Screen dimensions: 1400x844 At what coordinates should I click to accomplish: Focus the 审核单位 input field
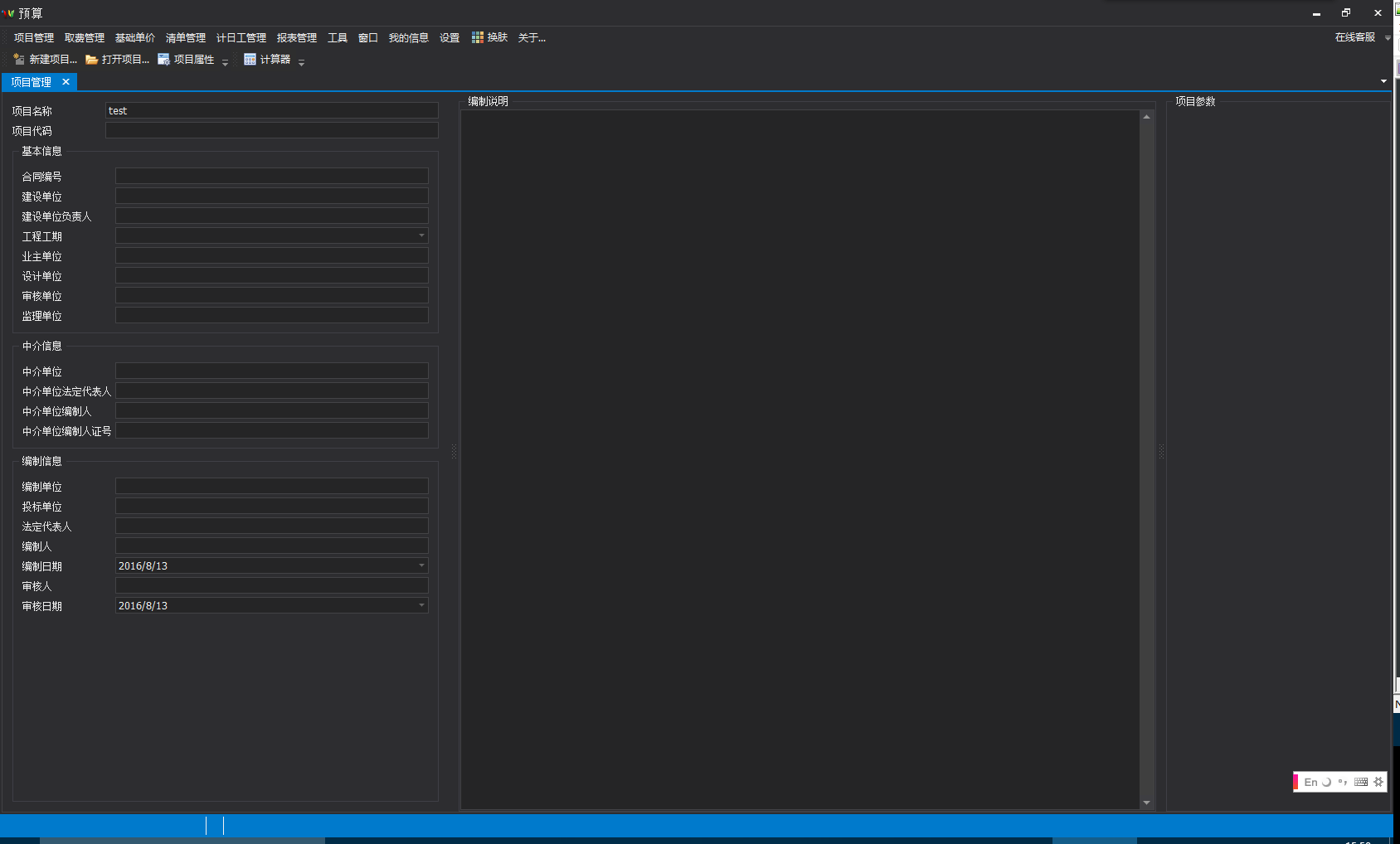(x=272, y=295)
